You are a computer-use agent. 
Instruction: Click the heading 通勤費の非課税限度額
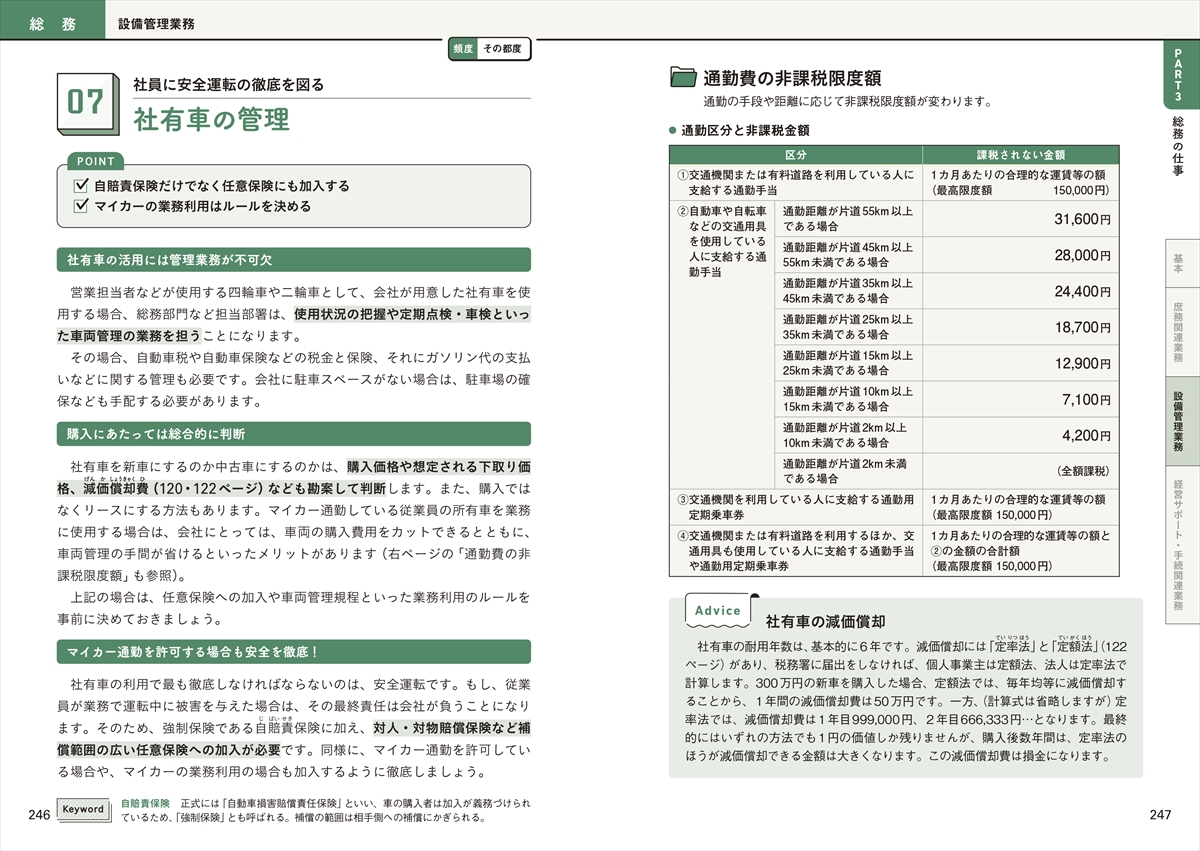[x=792, y=78]
